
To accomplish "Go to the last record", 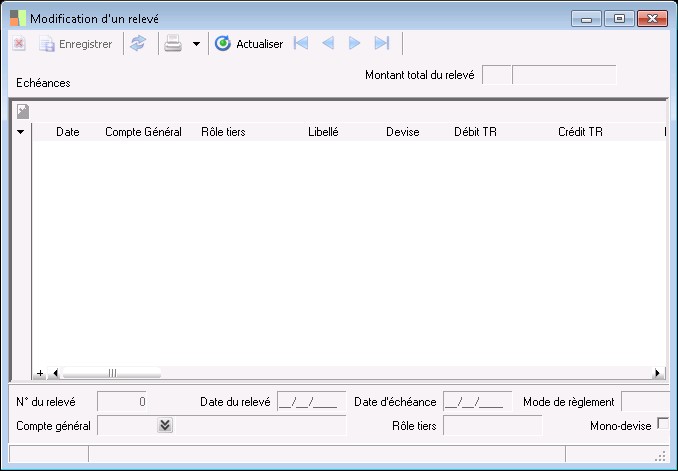I will click(381, 44).
